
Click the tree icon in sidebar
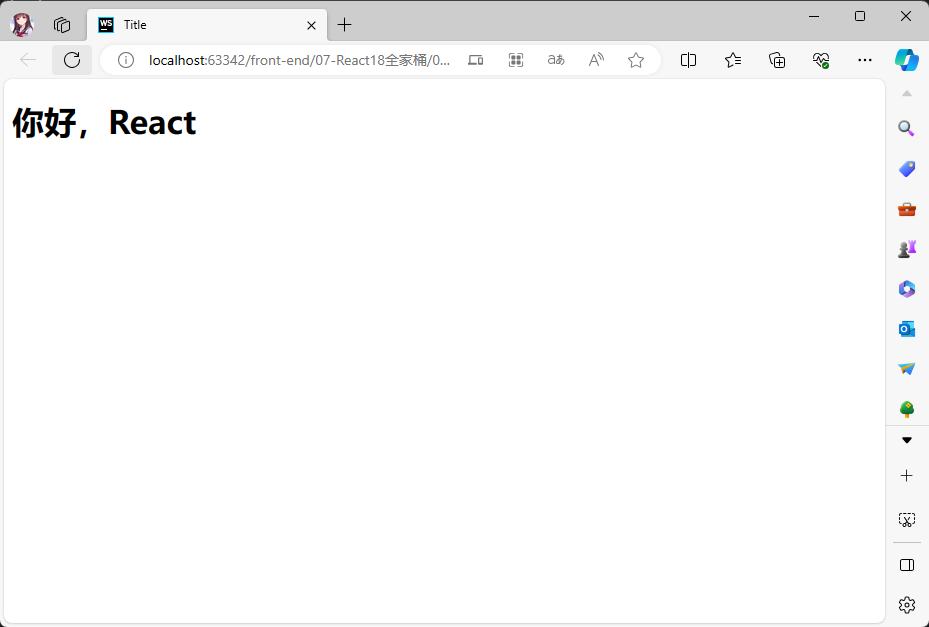pos(907,409)
